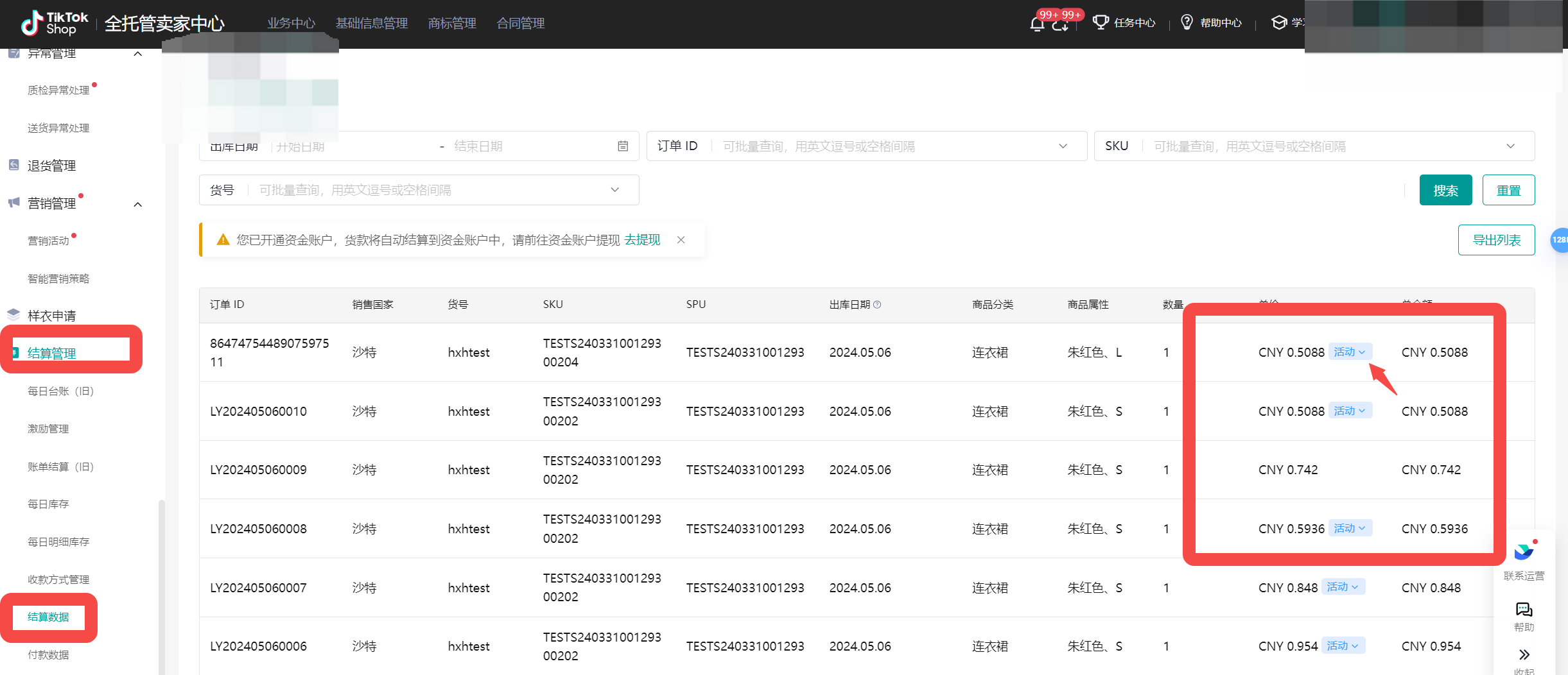Screen dimensions: 1568x675
Task: Expand the SKU query dropdown
Action: pos(1510,146)
